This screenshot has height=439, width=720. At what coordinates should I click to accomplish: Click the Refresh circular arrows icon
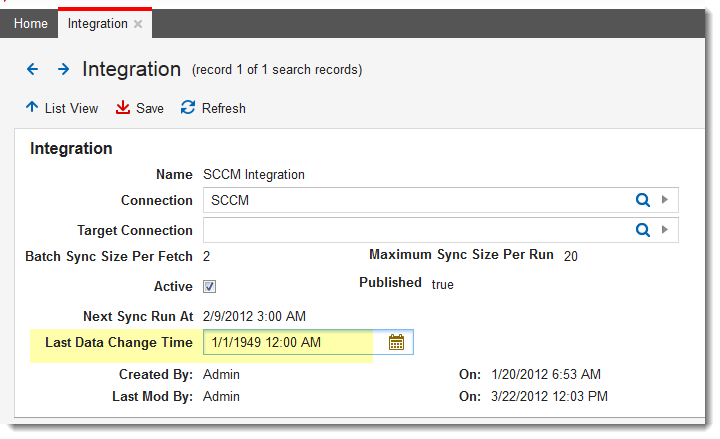point(187,107)
